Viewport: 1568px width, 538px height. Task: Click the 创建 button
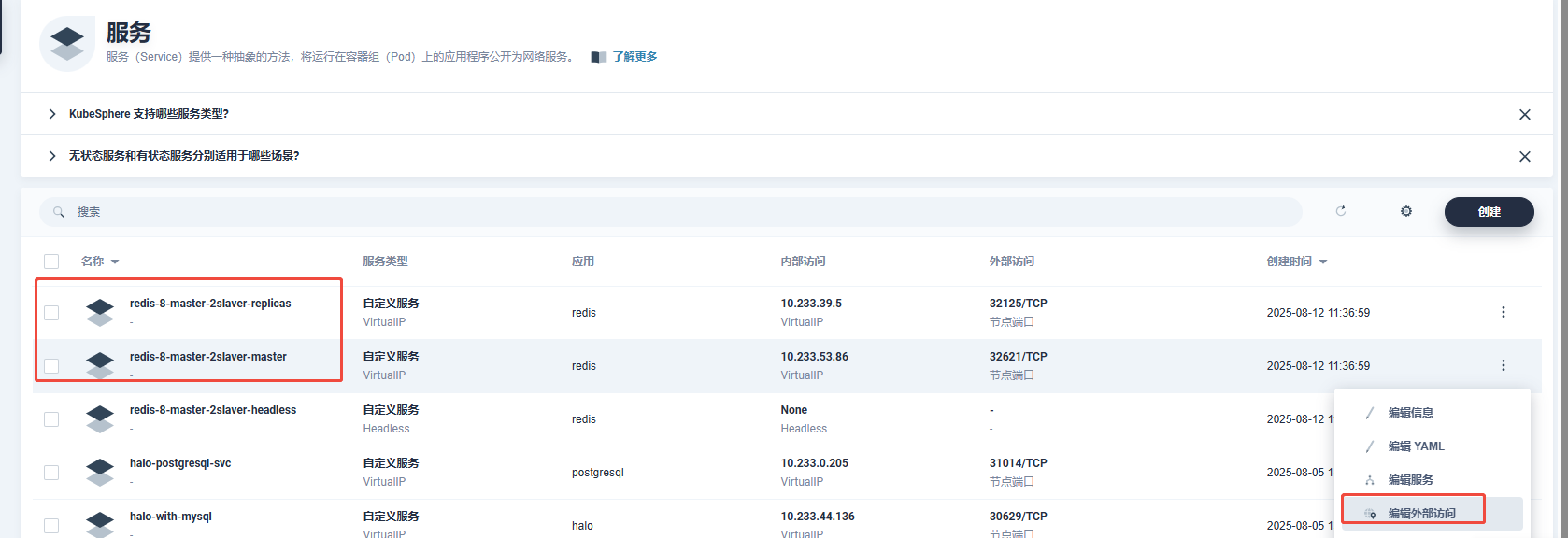[x=1489, y=212]
